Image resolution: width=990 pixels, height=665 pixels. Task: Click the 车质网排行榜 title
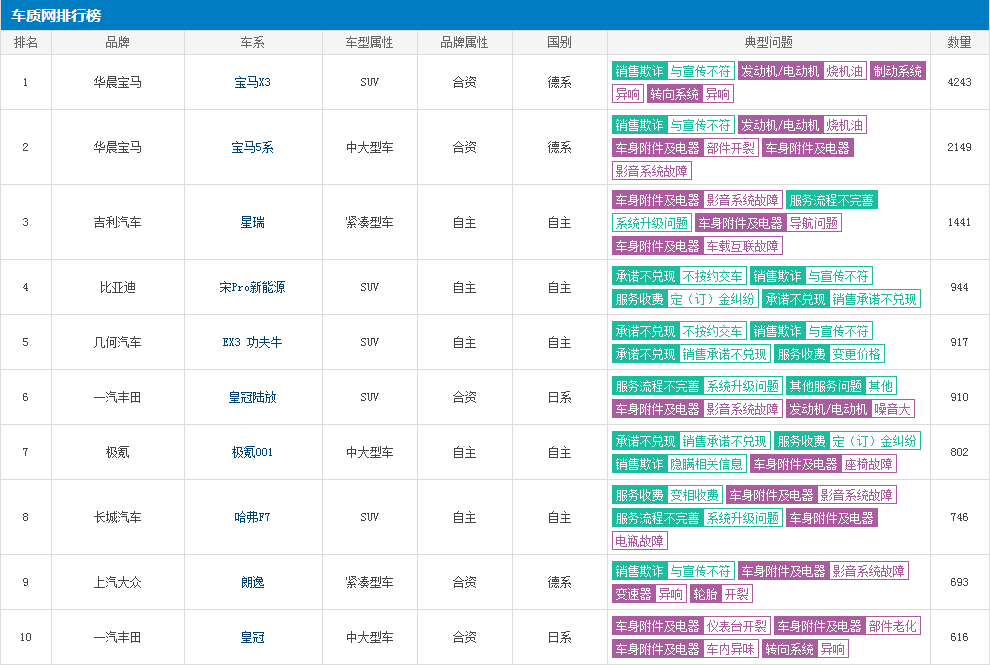point(56,15)
